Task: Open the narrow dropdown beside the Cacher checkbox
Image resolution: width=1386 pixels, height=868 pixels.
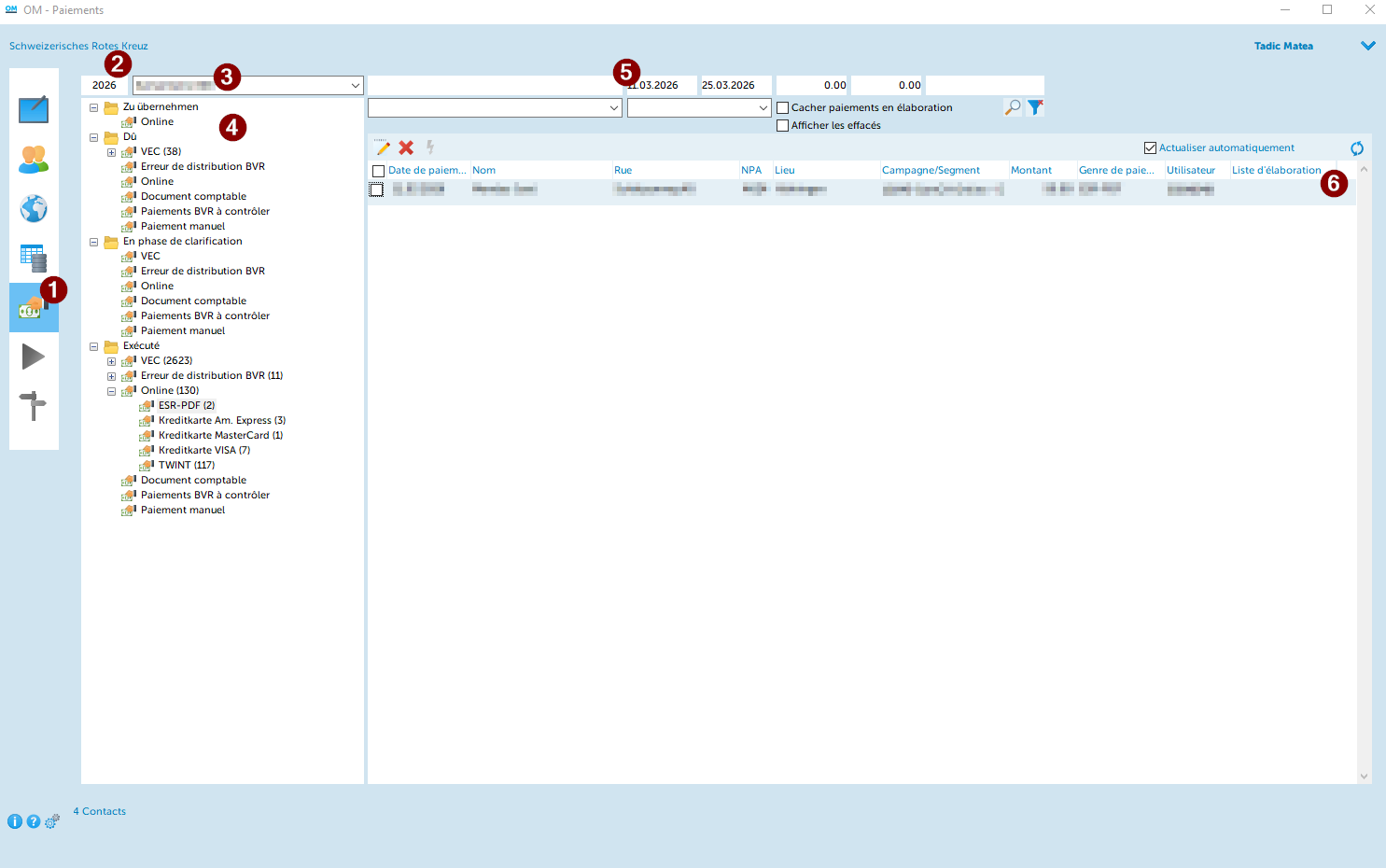Action: (699, 108)
